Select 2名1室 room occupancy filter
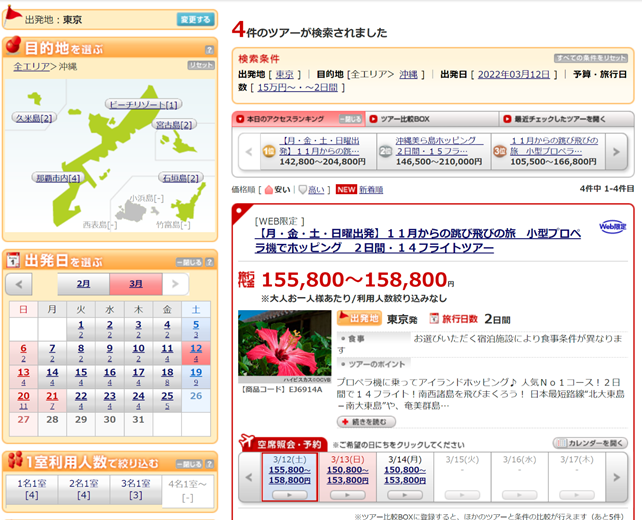This screenshot has height=520, width=642. coord(84,490)
